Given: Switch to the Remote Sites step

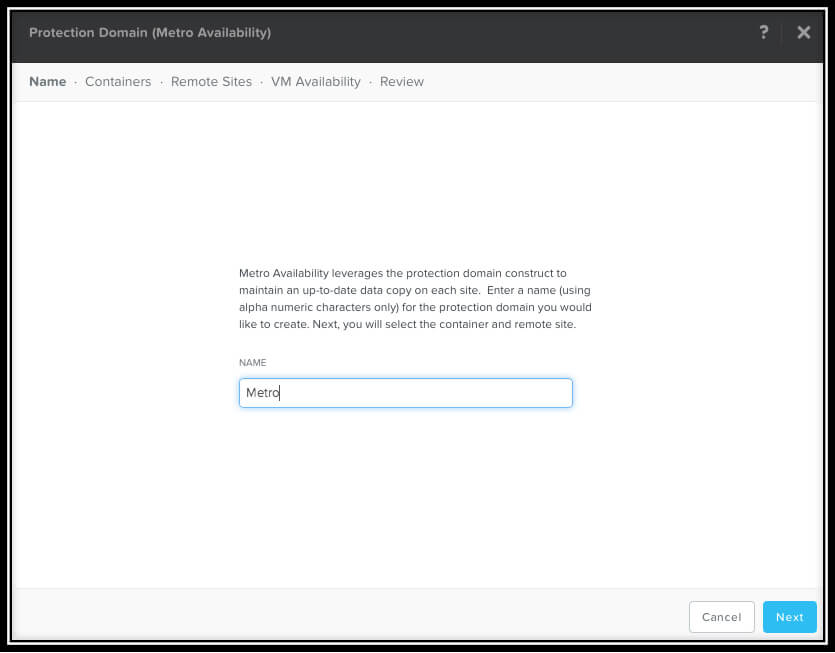Looking at the screenshot, I should click(211, 82).
